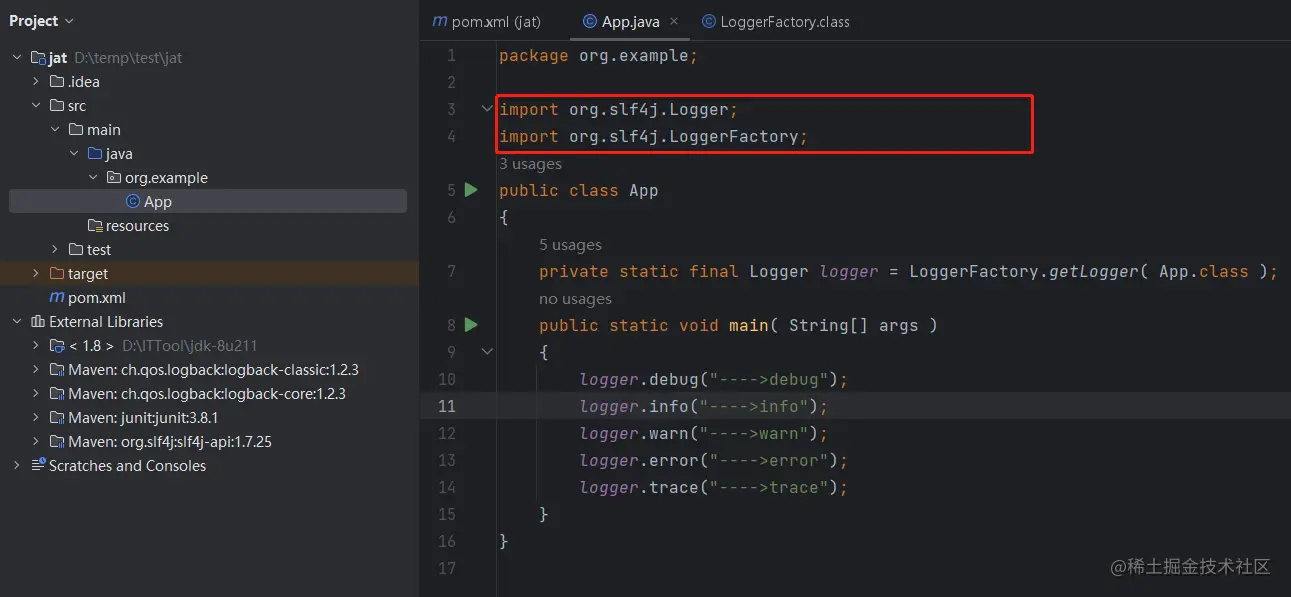This screenshot has width=1291, height=597.
Task: Click the resources folder icon
Action: pos(95,226)
